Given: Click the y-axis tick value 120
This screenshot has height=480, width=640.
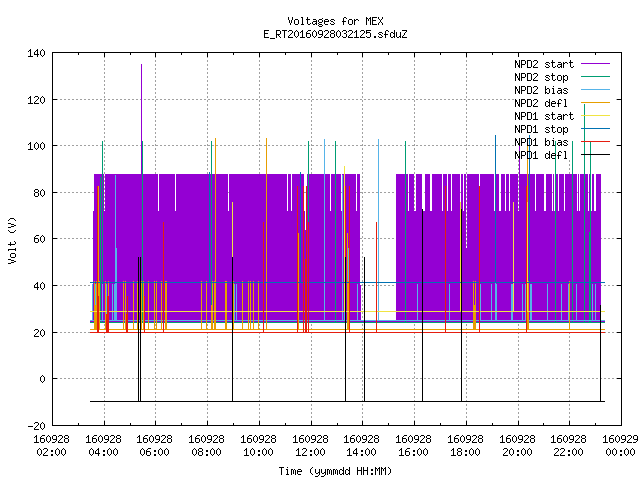Looking at the screenshot, I should (x=36, y=100).
